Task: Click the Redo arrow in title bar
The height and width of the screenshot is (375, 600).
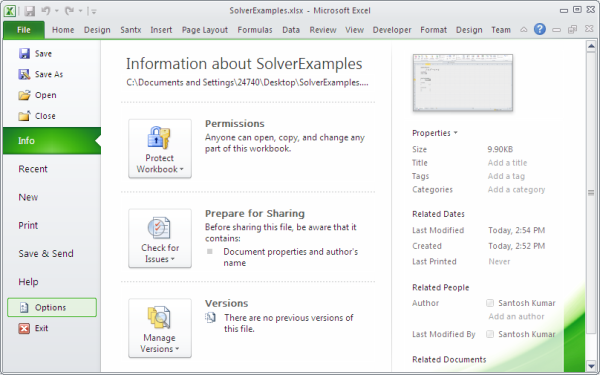Action: (x=69, y=11)
